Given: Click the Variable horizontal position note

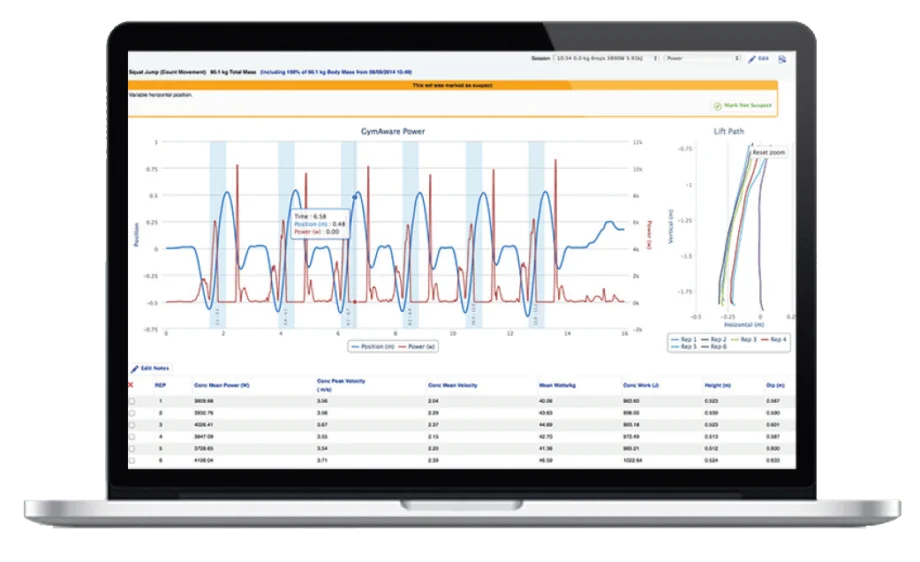Looking at the screenshot, I should (160, 94).
